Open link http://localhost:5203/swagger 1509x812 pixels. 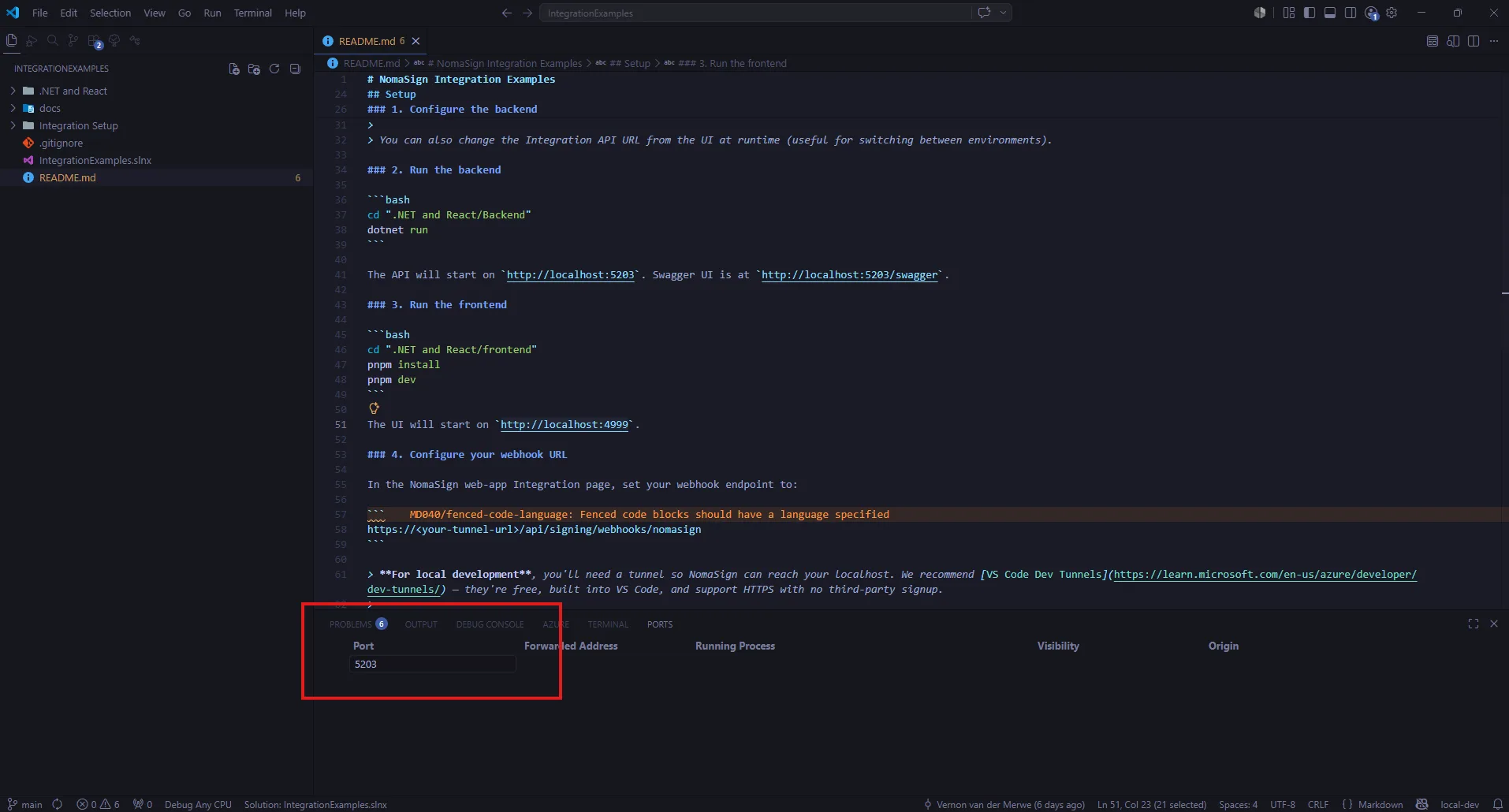[850, 274]
